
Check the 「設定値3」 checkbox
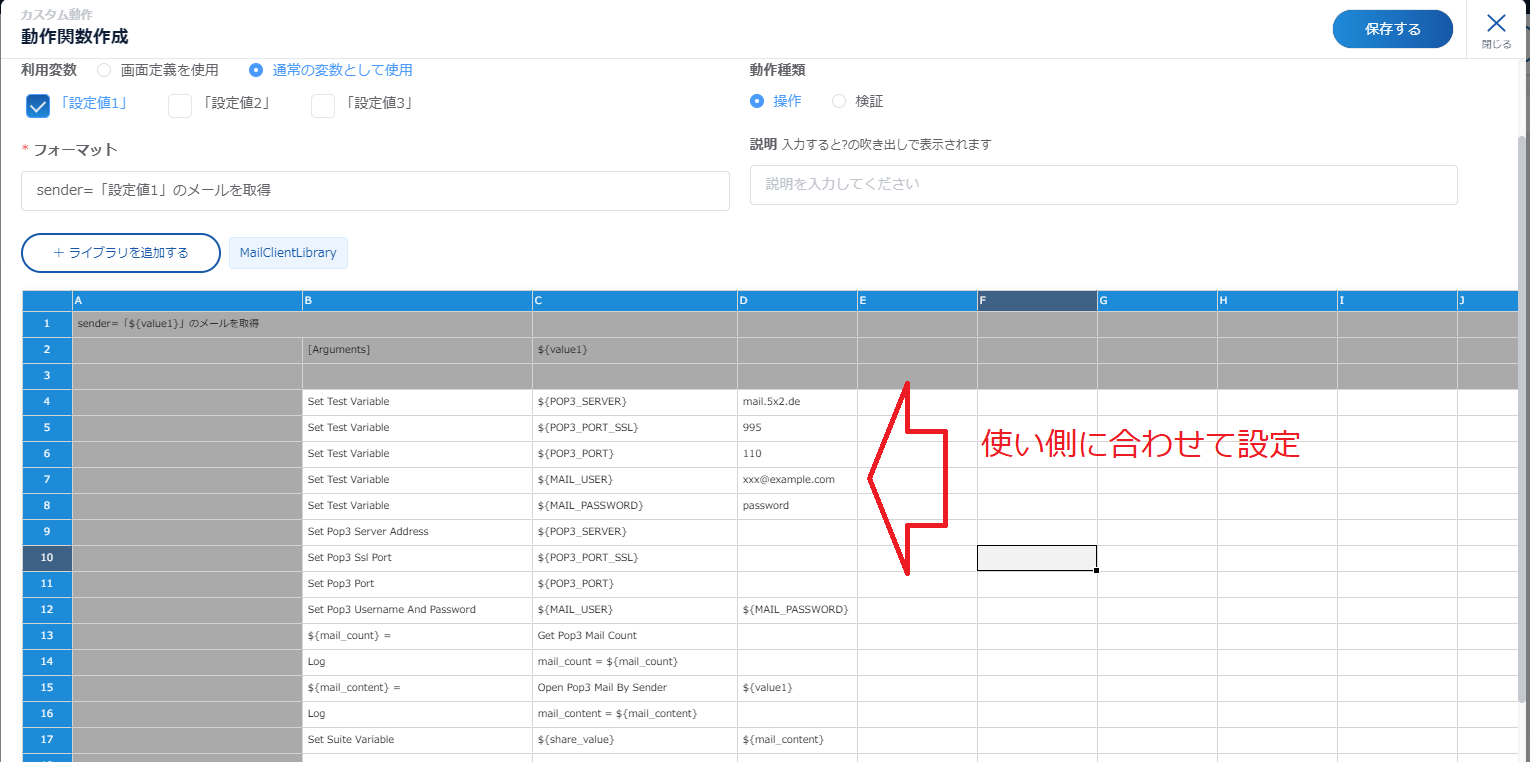[x=323, y=105]
